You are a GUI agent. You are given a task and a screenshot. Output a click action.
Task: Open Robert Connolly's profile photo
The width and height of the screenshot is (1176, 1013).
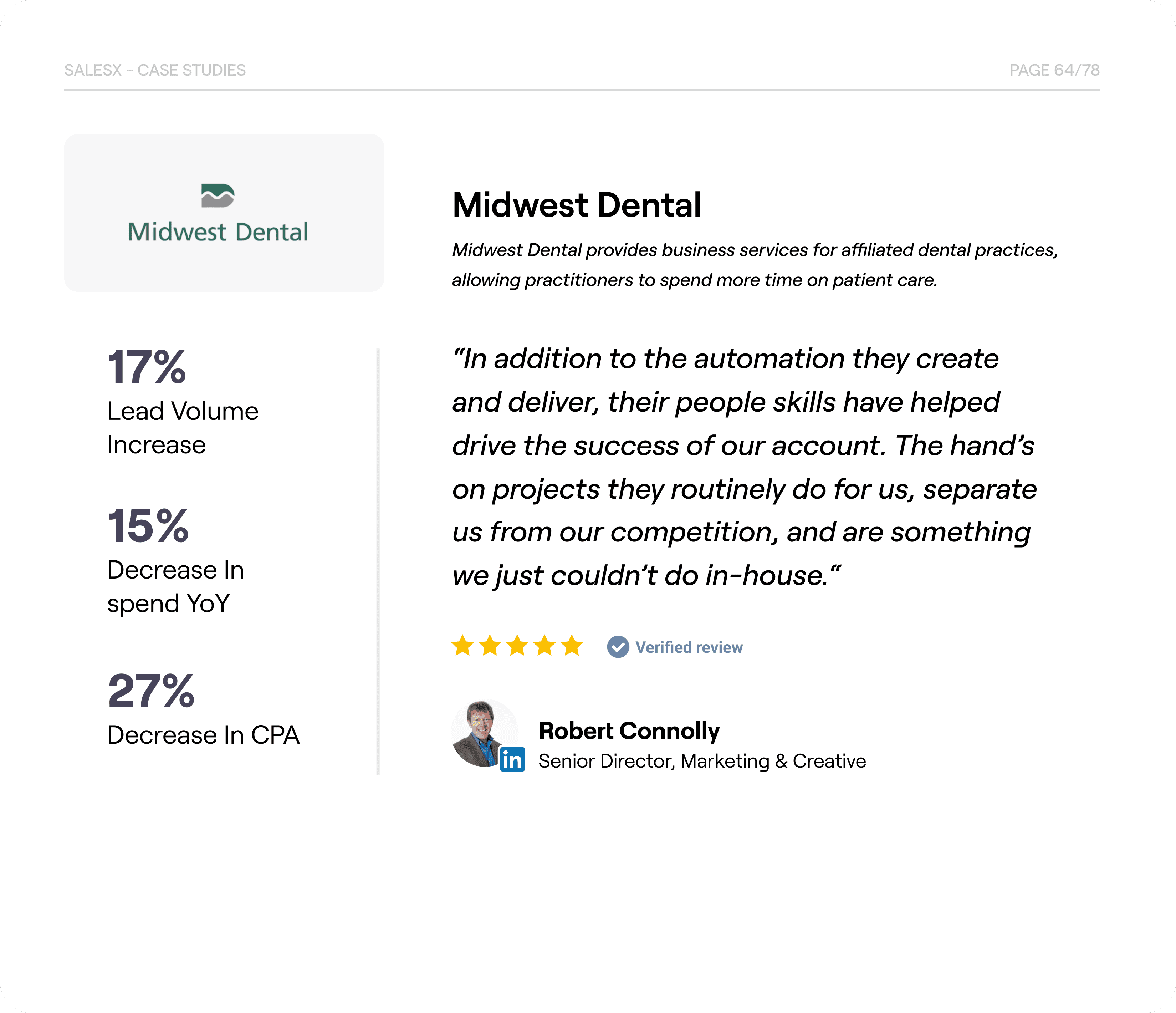(485, 733)
